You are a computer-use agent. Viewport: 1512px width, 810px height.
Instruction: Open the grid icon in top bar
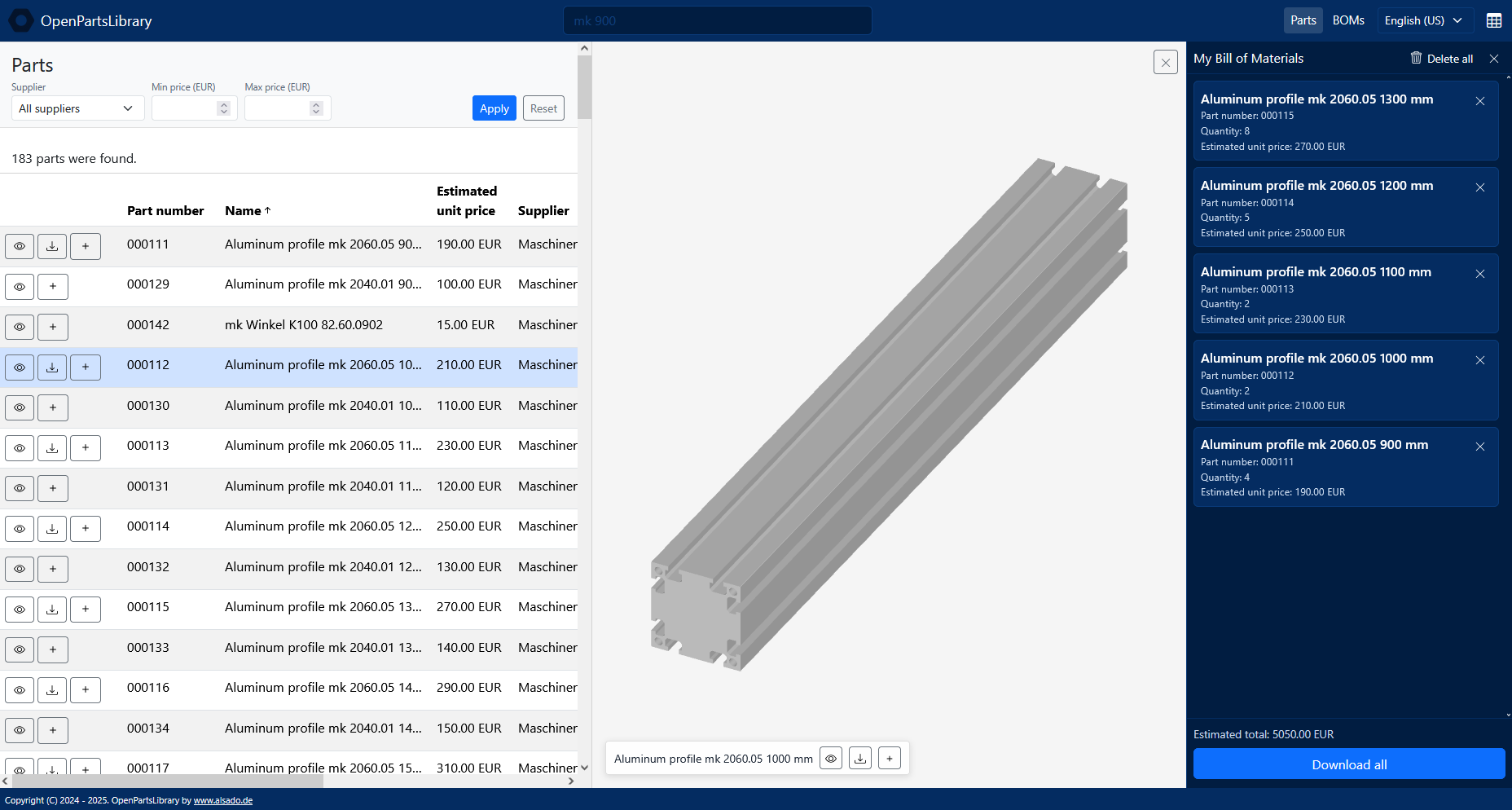(1494, 20)
